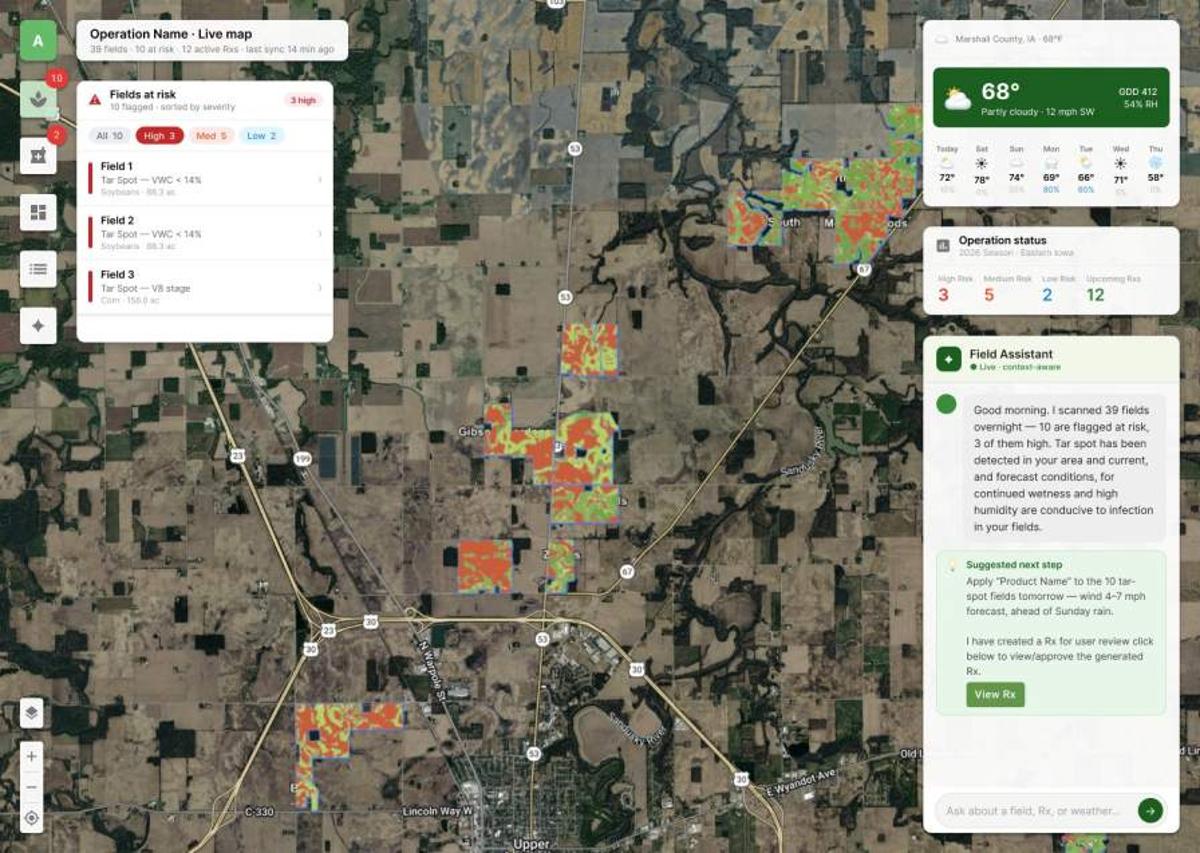Click the Operation Name · Live map title

pyautogui.click(x=170, y=34)
